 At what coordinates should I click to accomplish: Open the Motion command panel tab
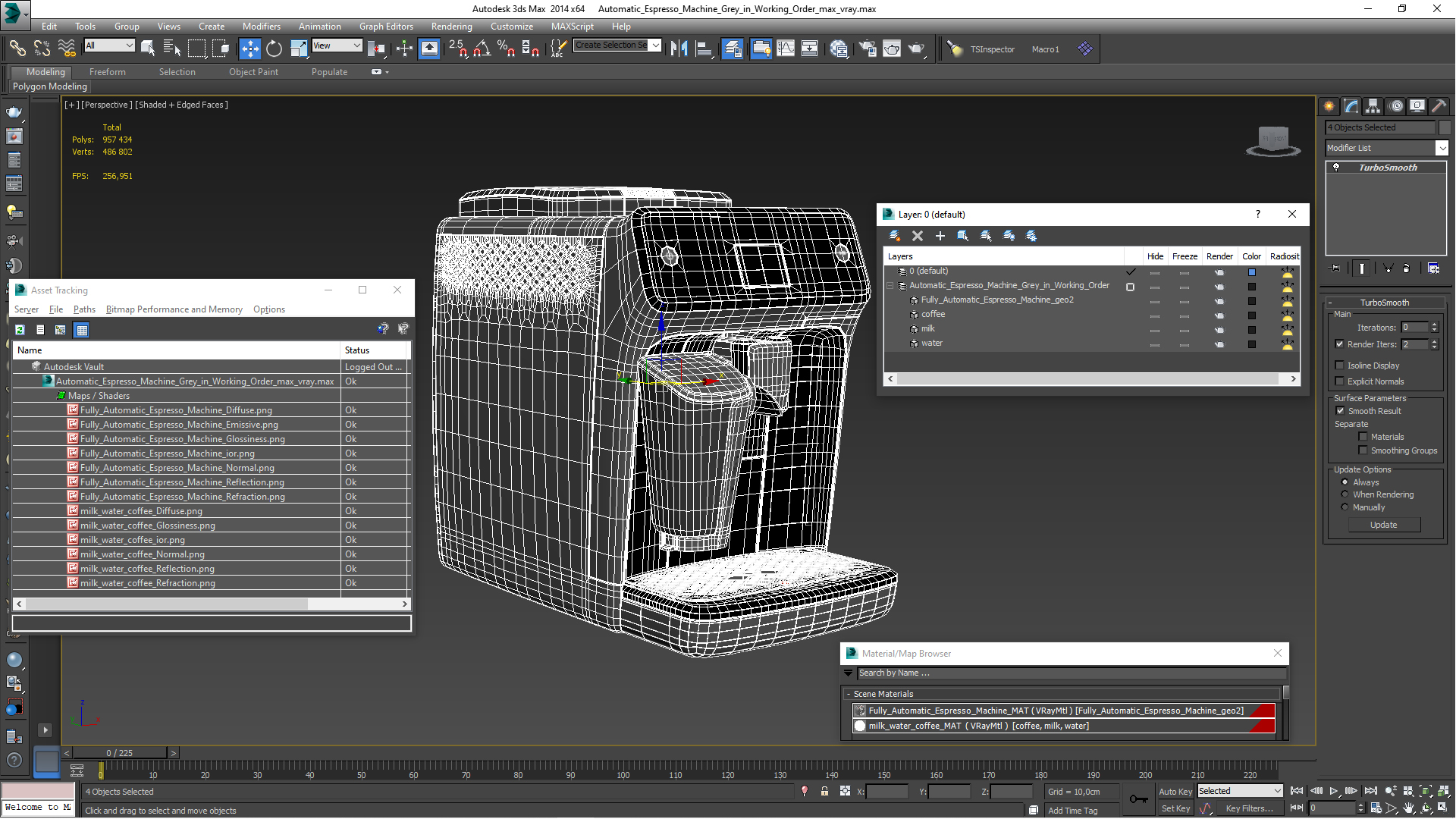tap(1396, 106)
